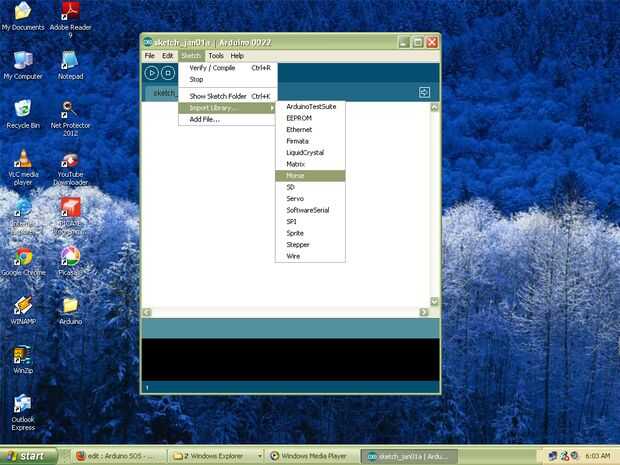Click the horizontal scrollbar right arrow
The height and width of the screenshot is (465, 620).
pos(424,312)
